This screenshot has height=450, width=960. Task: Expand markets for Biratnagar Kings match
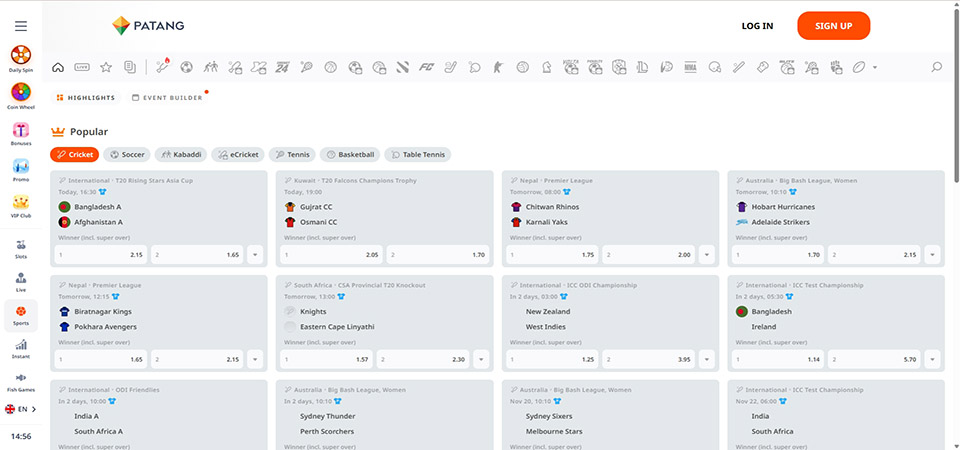(x=255, y=359)
